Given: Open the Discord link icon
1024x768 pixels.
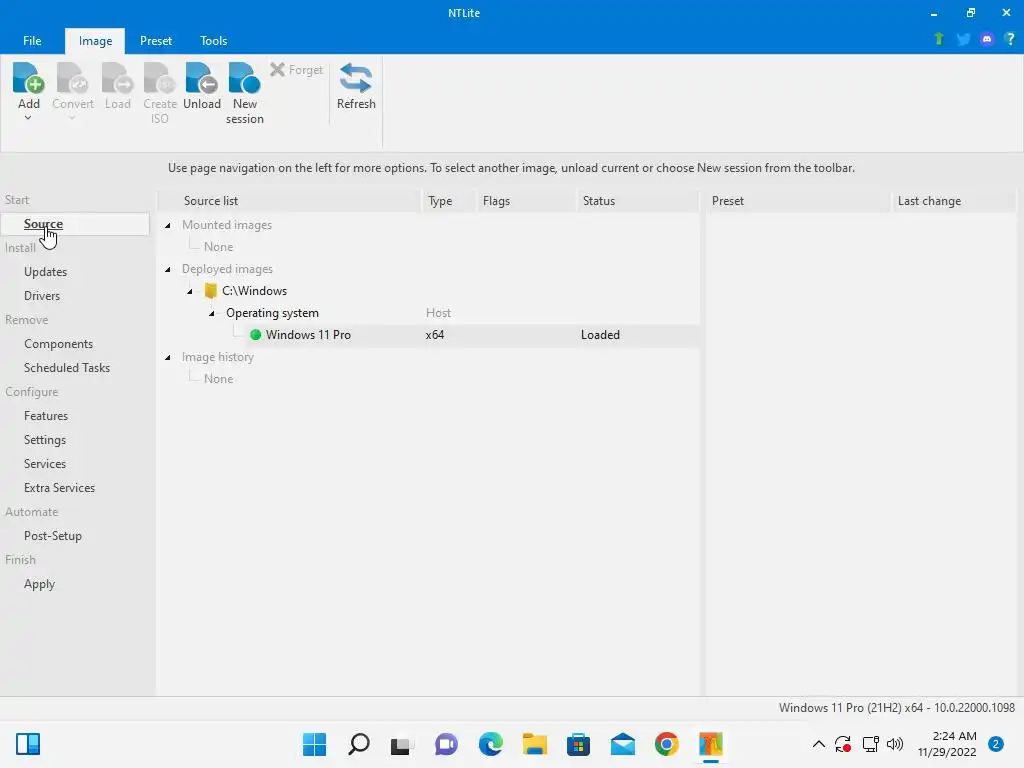Looking at the screenshot, I should (x=987, y=39).
